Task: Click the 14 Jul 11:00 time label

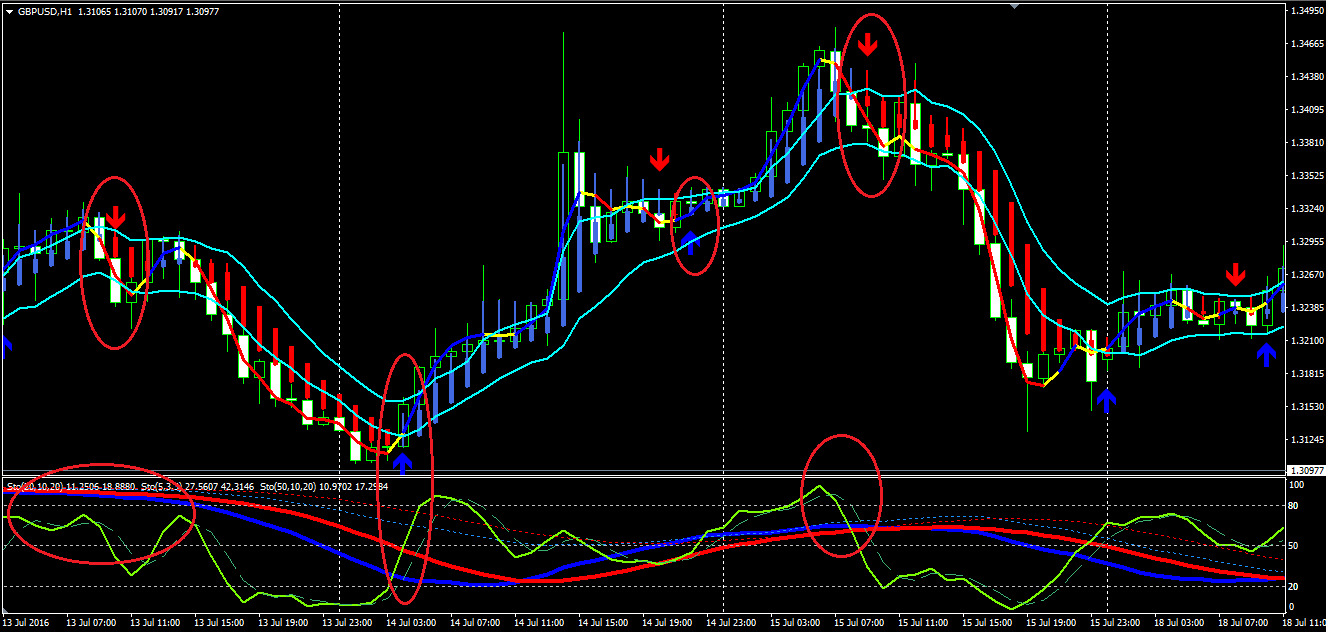Action: 540,623
